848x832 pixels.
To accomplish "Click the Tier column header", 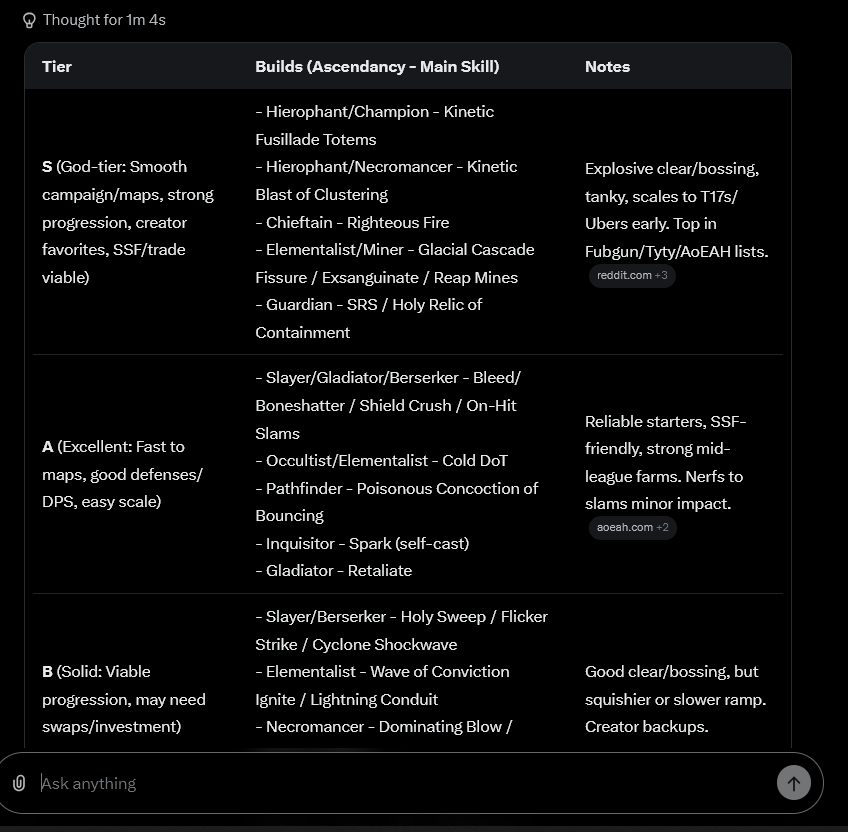I will click(x=57, y=67).
